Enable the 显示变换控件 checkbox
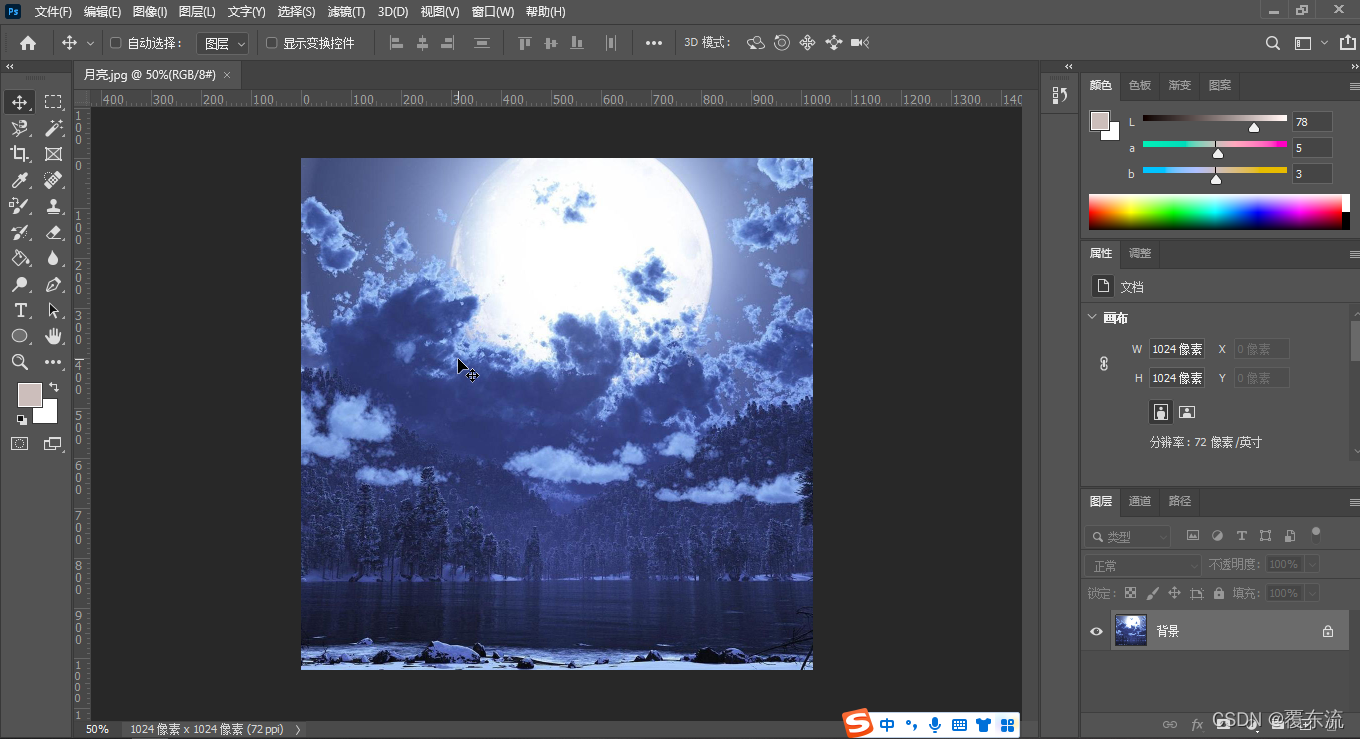The image size is (1360, 739). pos(271,43)
